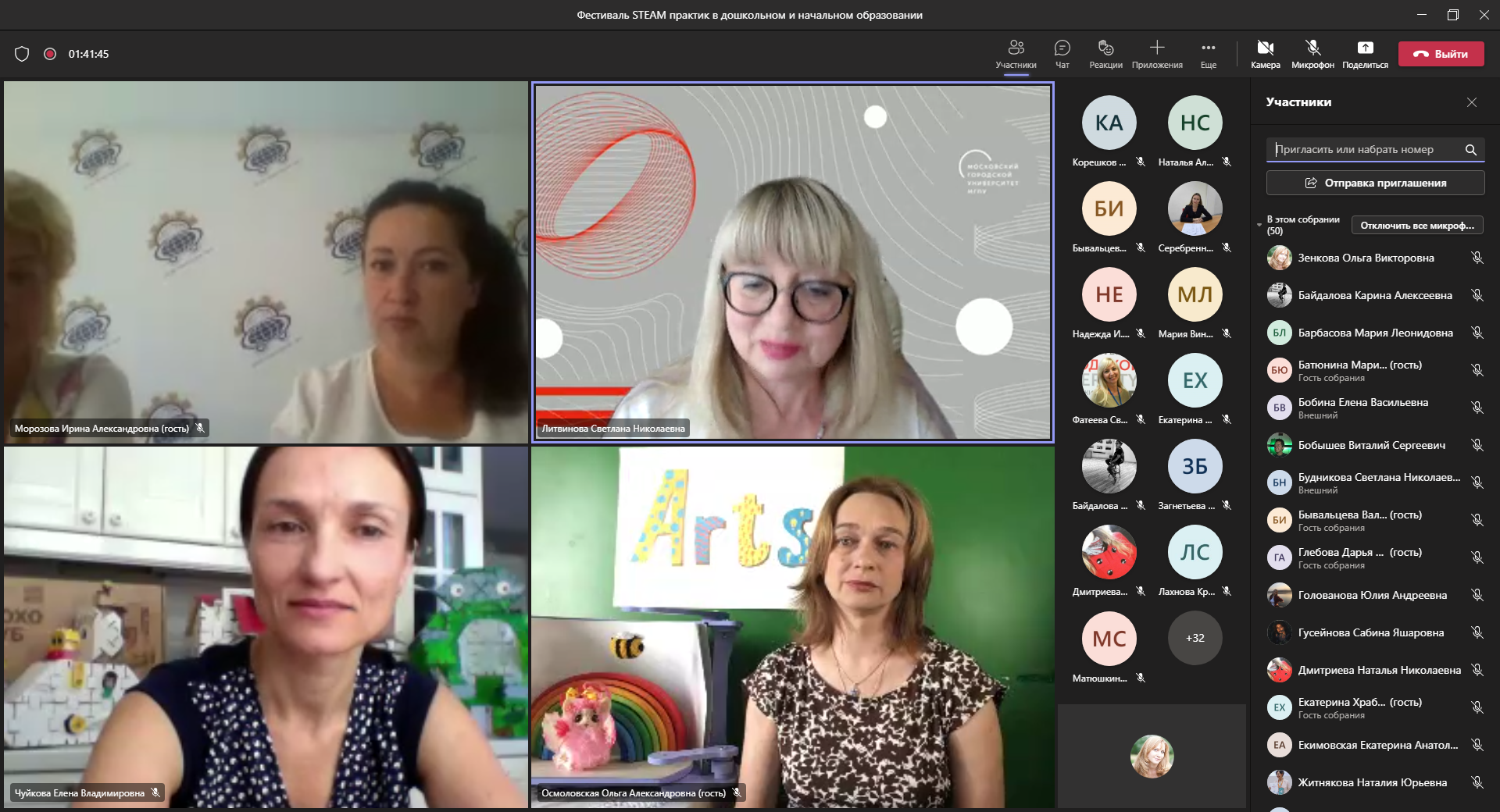Open the Apps (Приложения) plus icon
This screenshot has height=812, width=1500.
(1157, 48)
